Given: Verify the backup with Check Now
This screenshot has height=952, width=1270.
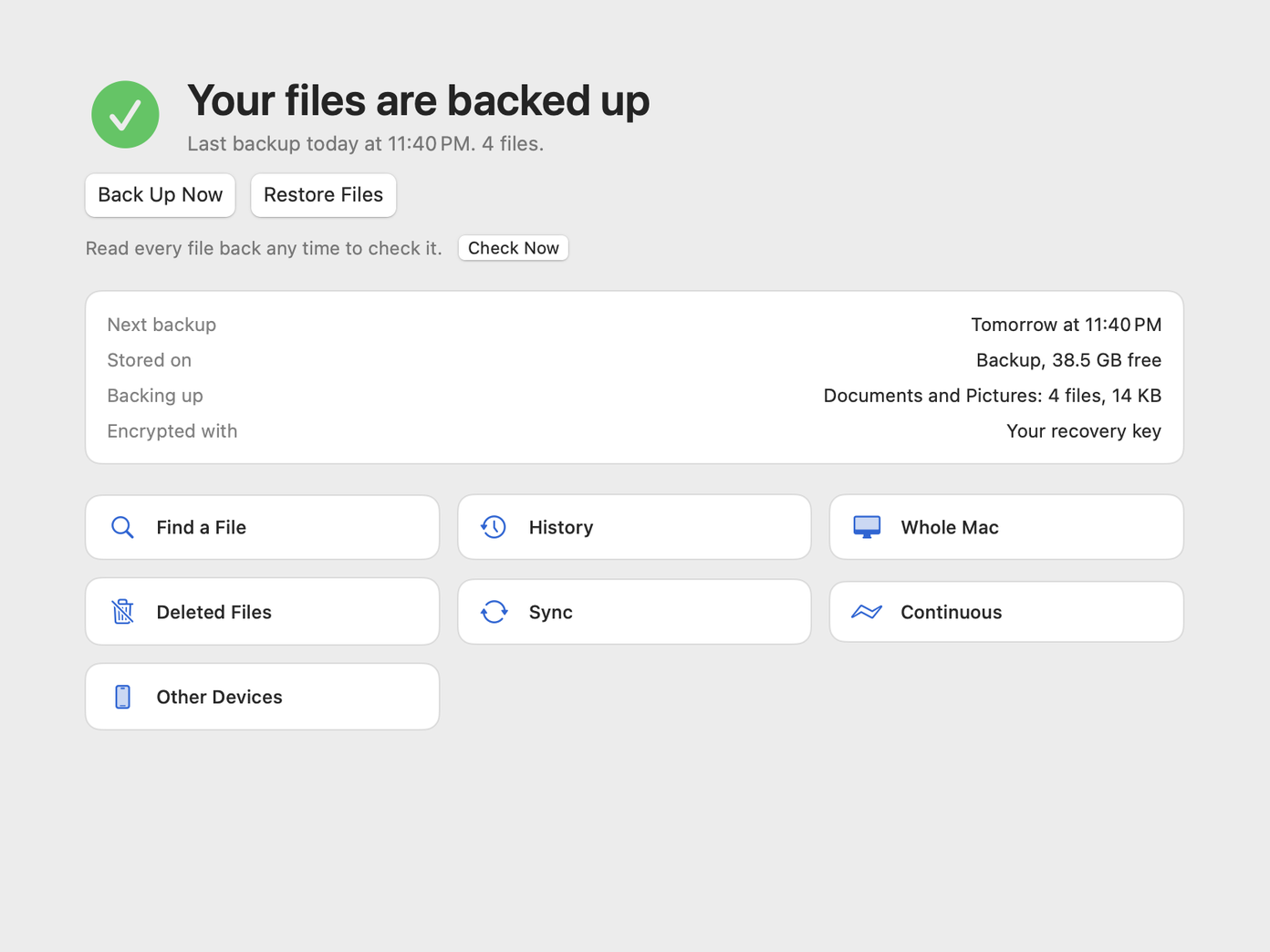Looking at the screenshot, I should (x=514, y=248).
